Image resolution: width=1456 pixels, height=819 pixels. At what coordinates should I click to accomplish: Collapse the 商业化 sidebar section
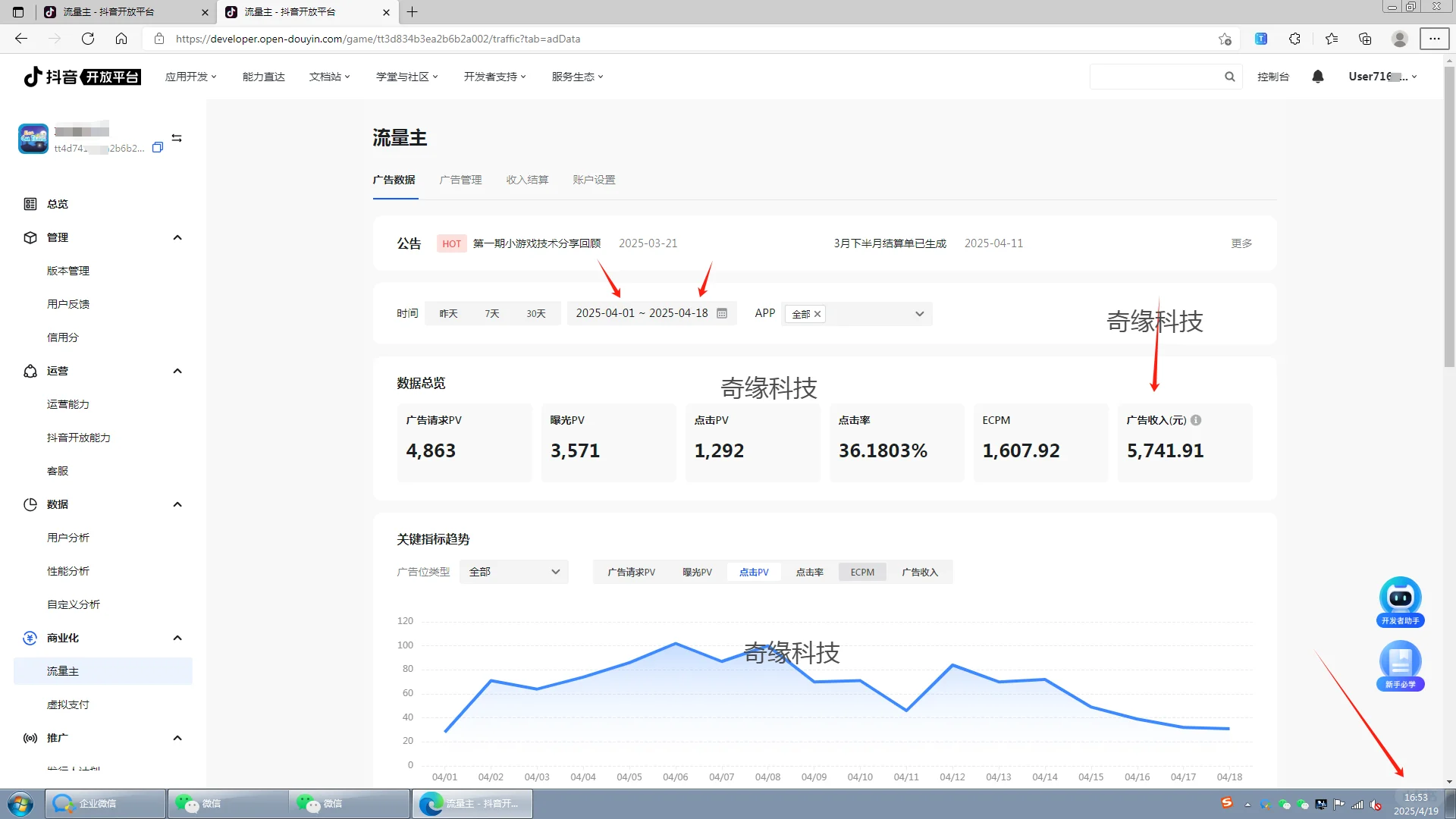[x=177, y=638]
